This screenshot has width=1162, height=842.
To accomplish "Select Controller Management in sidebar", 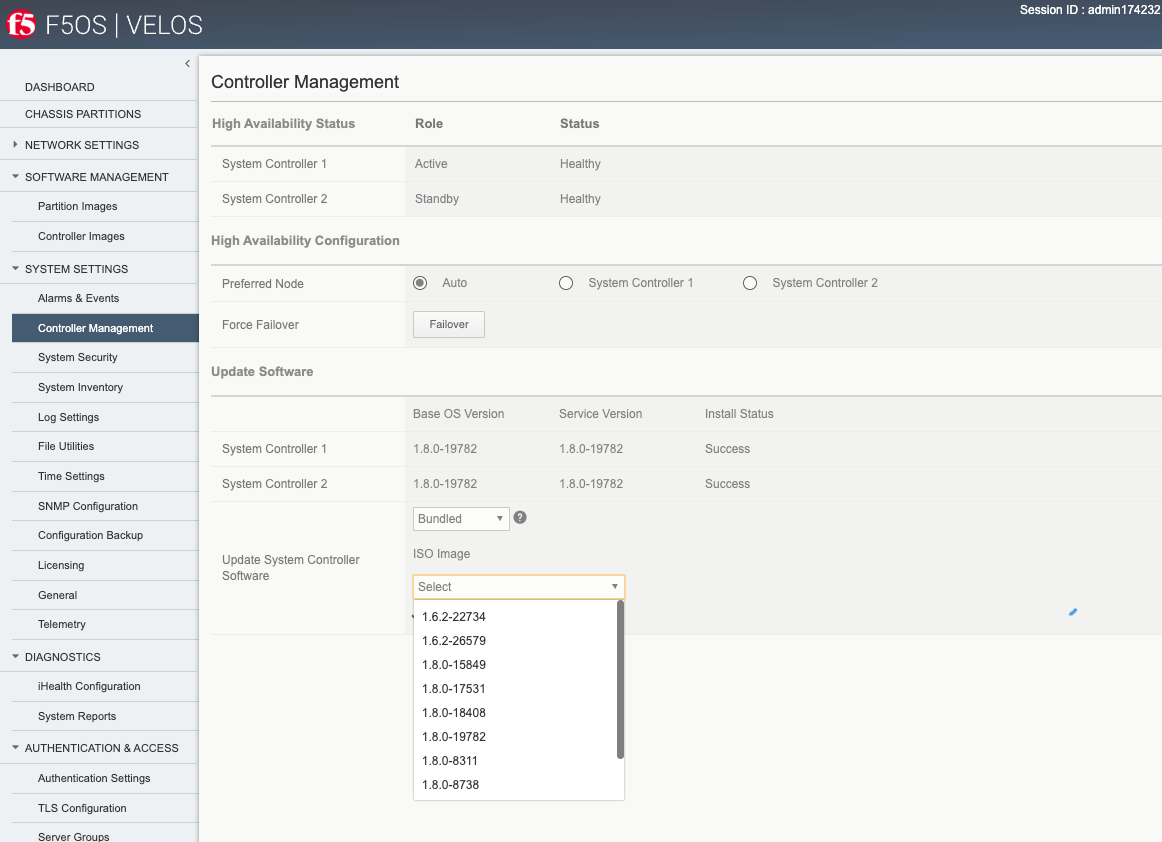I will (x=105, y=328).
